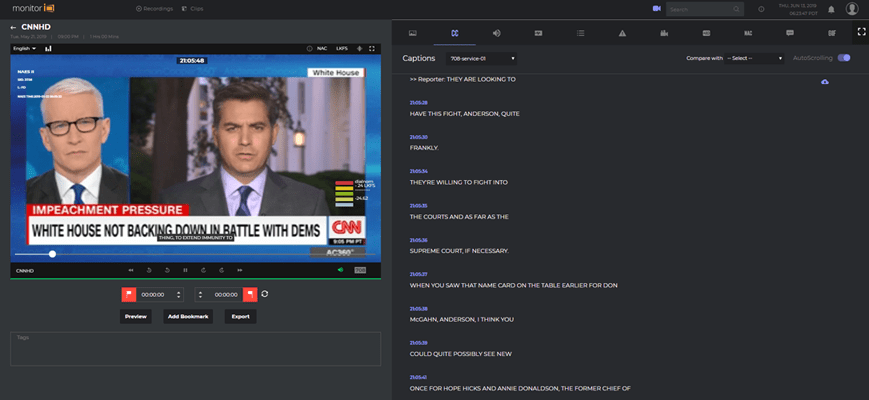Open notifications bell

pos(831,9)
